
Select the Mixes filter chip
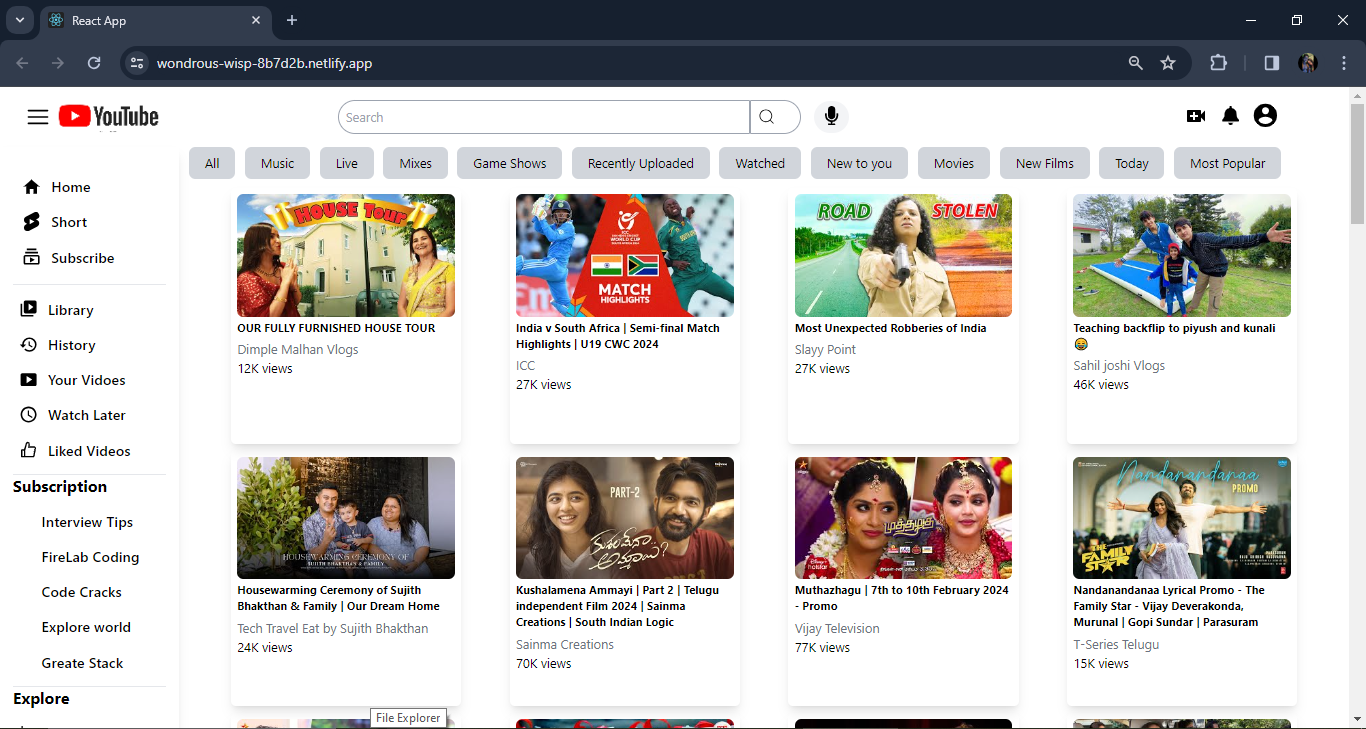pos(416,163)
